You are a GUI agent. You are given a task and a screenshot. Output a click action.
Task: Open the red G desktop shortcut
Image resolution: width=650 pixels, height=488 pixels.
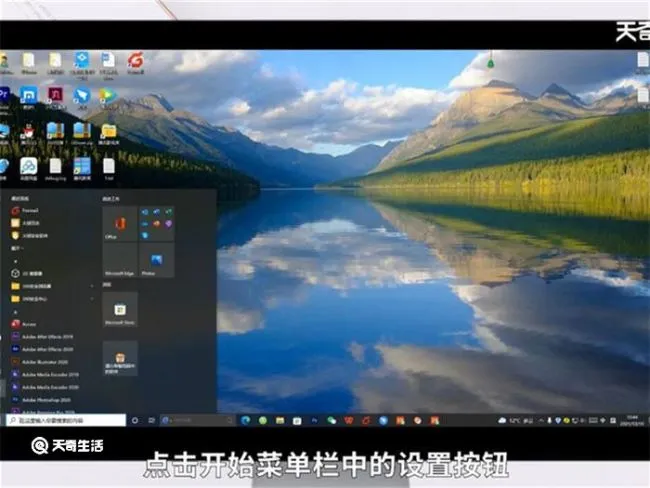(135, 63)
